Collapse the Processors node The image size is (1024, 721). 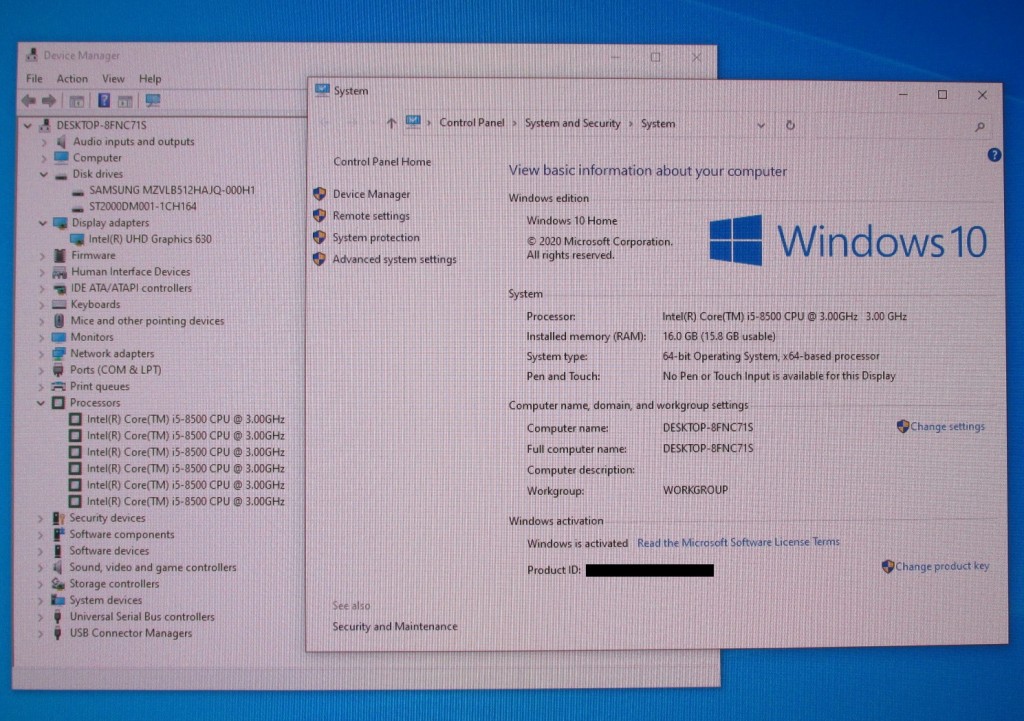pos(40,403)
